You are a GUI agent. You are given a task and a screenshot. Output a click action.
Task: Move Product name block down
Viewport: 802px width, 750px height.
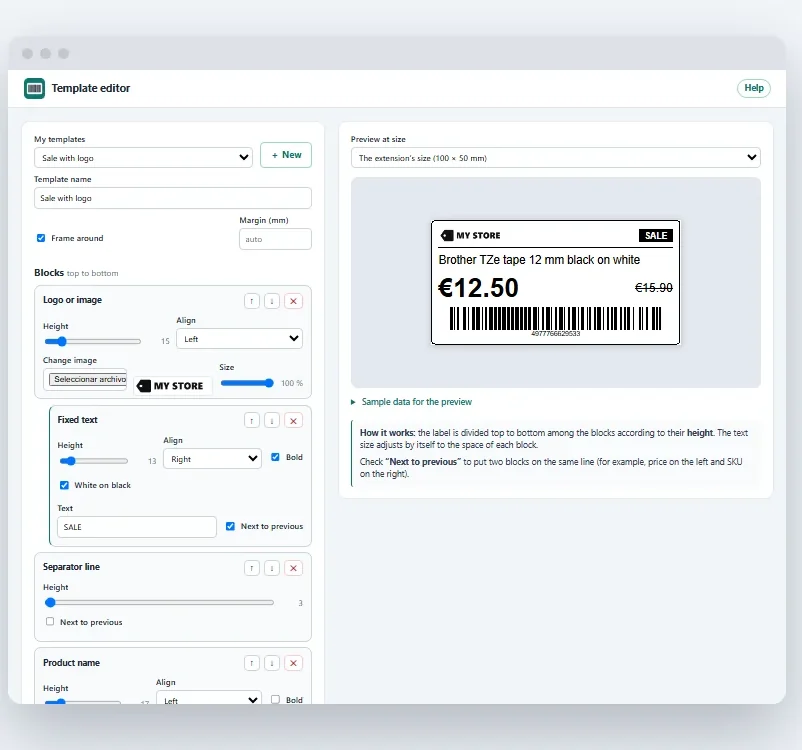pos(272,663)
